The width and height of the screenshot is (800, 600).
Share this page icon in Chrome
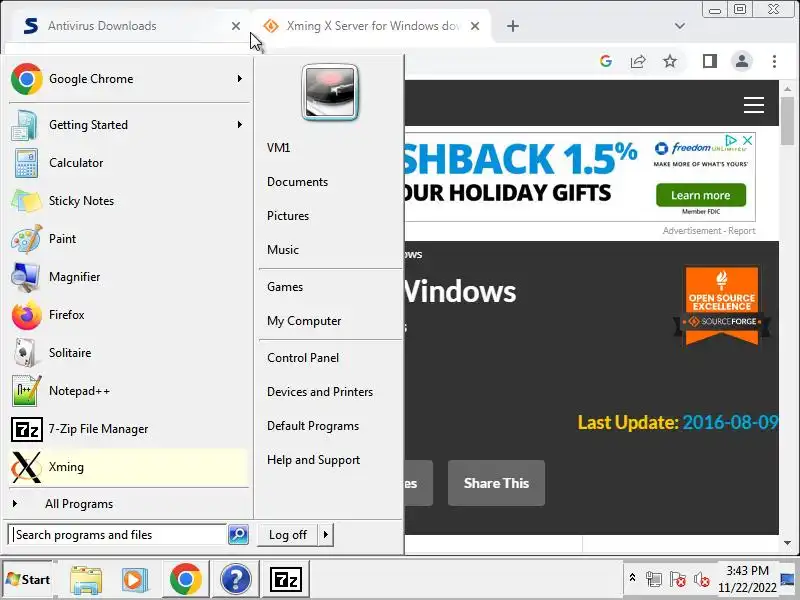(638, 61)
